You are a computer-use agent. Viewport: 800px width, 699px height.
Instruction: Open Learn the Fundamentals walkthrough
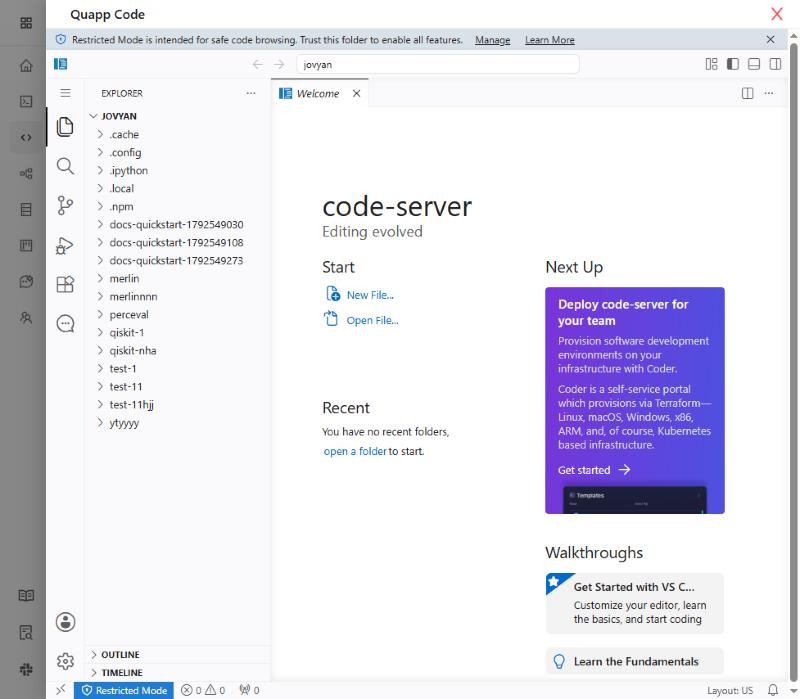tap(635, 661)
